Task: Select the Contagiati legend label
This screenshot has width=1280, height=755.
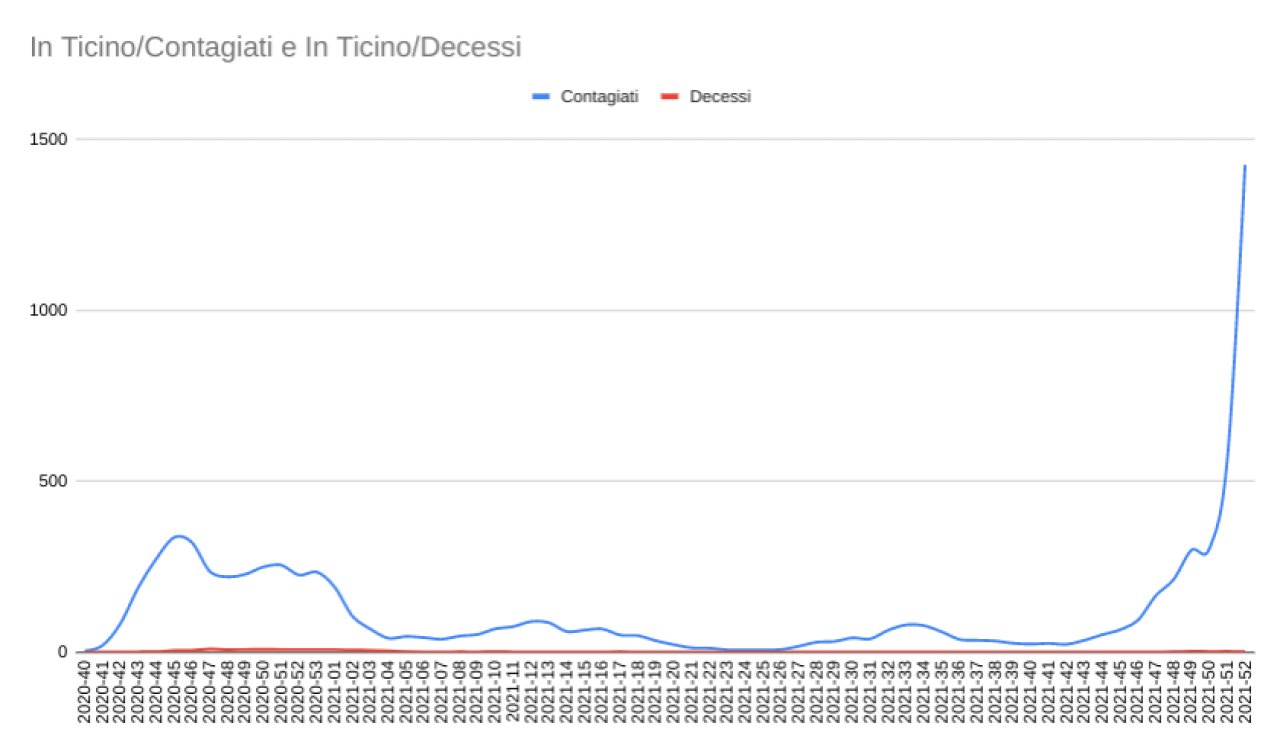Action: pos(599,97)
